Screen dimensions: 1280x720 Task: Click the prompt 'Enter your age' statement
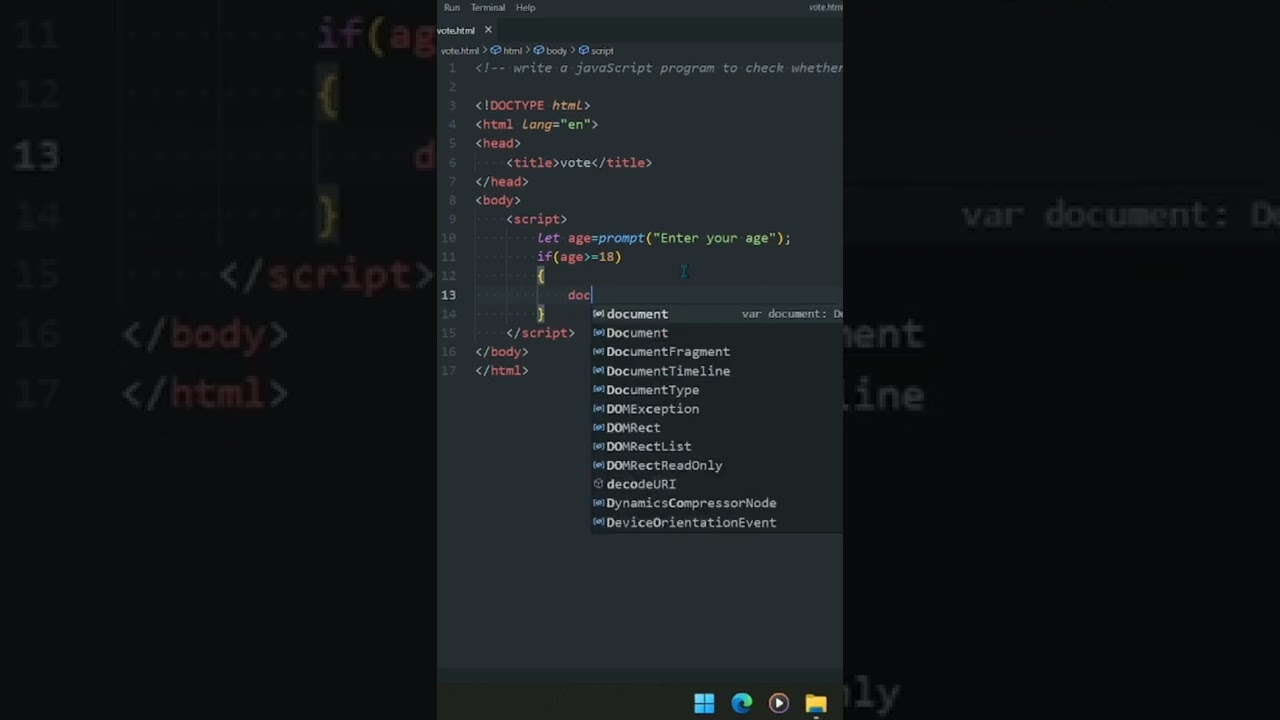[664, 238]
